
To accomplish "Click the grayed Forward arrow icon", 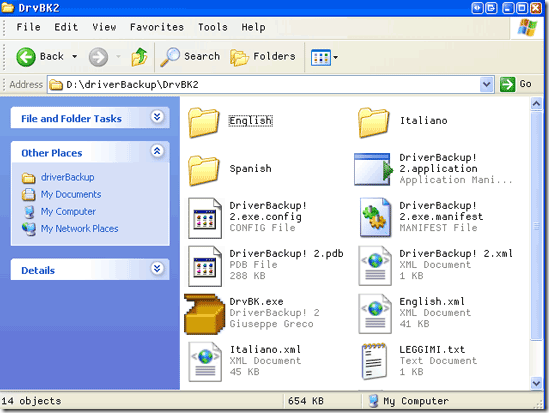I will tap(98, 57).
